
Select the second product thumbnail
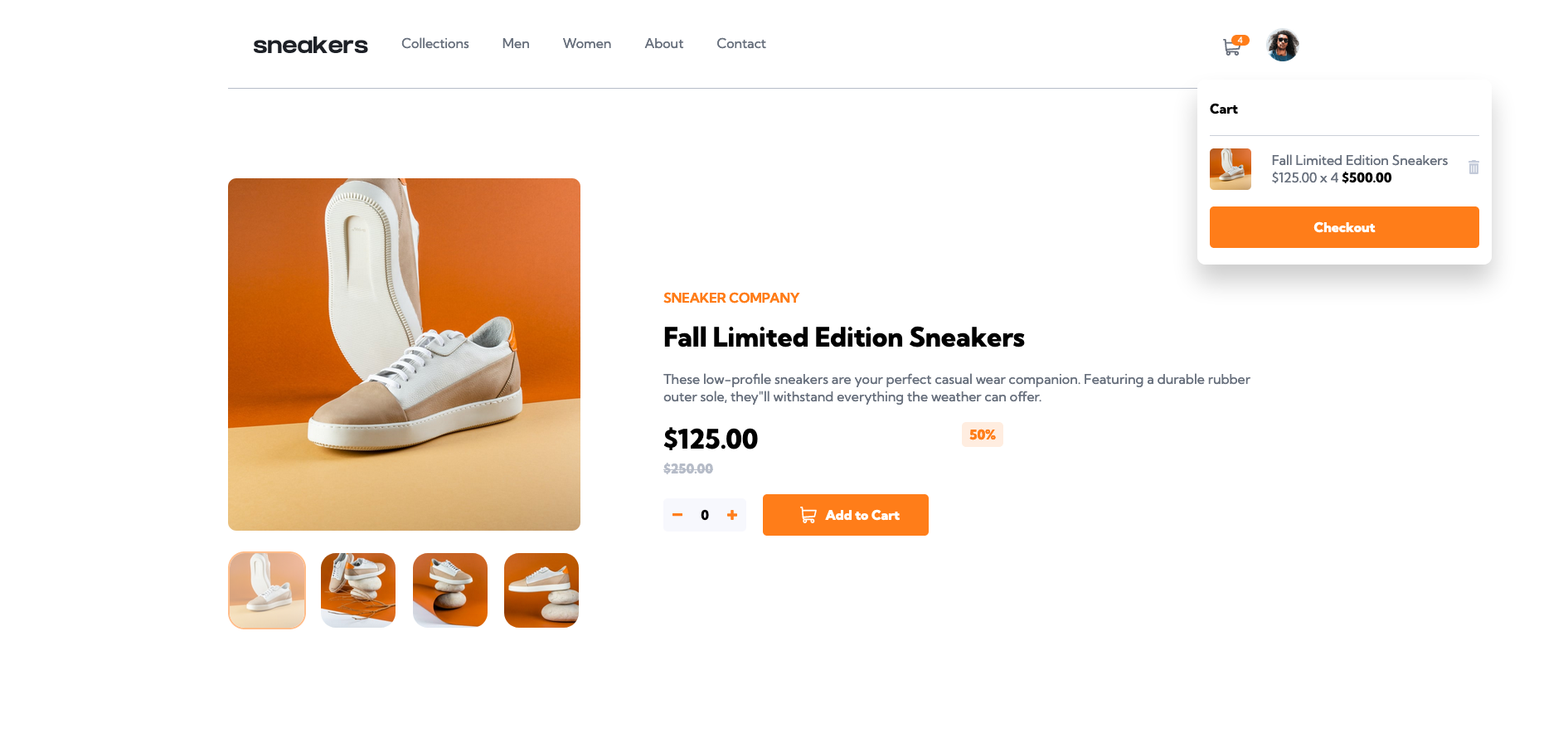(x=358, y=590)
